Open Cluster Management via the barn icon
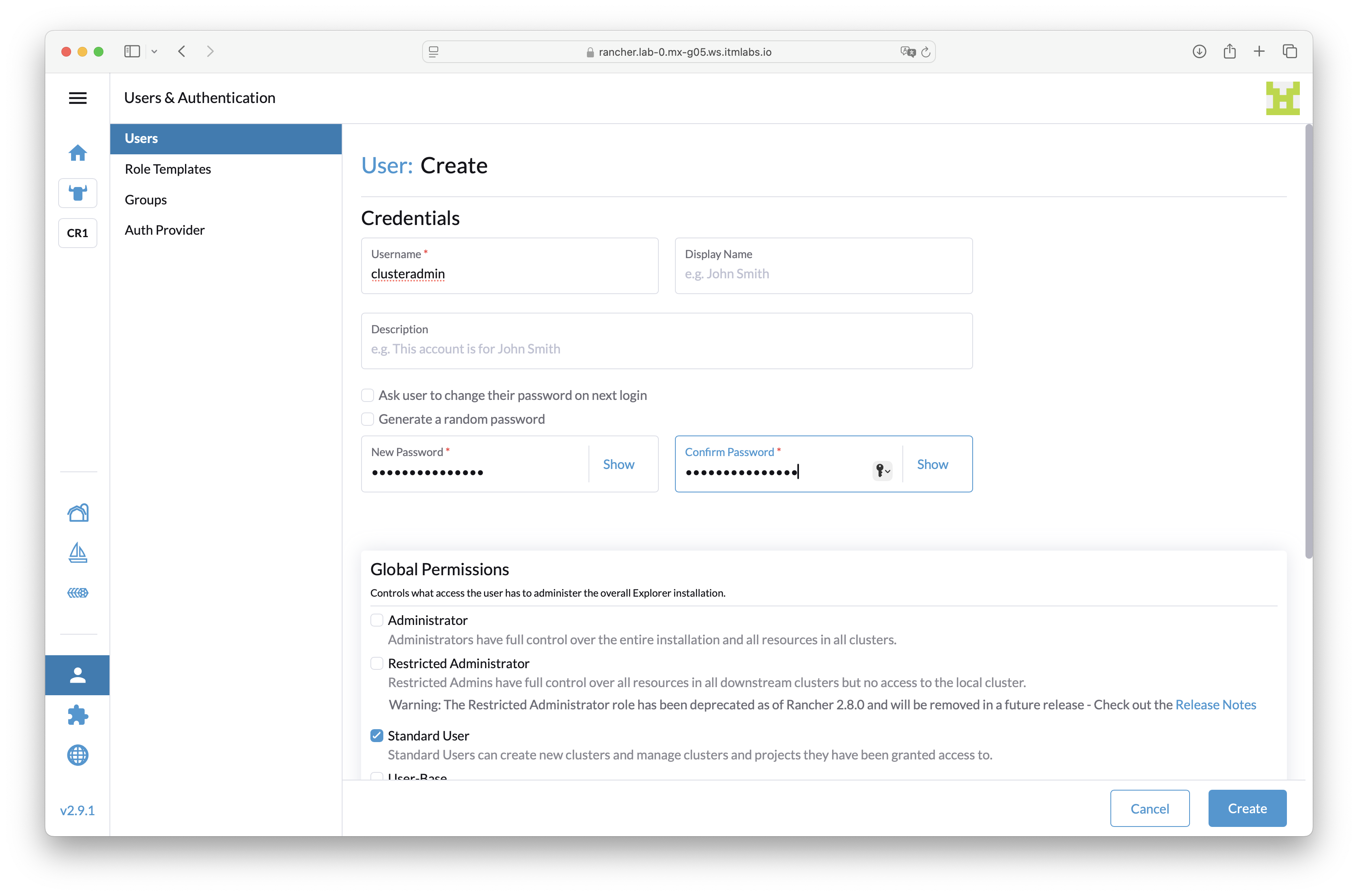This screenshot has height=896, width=1358. point(78,513)
